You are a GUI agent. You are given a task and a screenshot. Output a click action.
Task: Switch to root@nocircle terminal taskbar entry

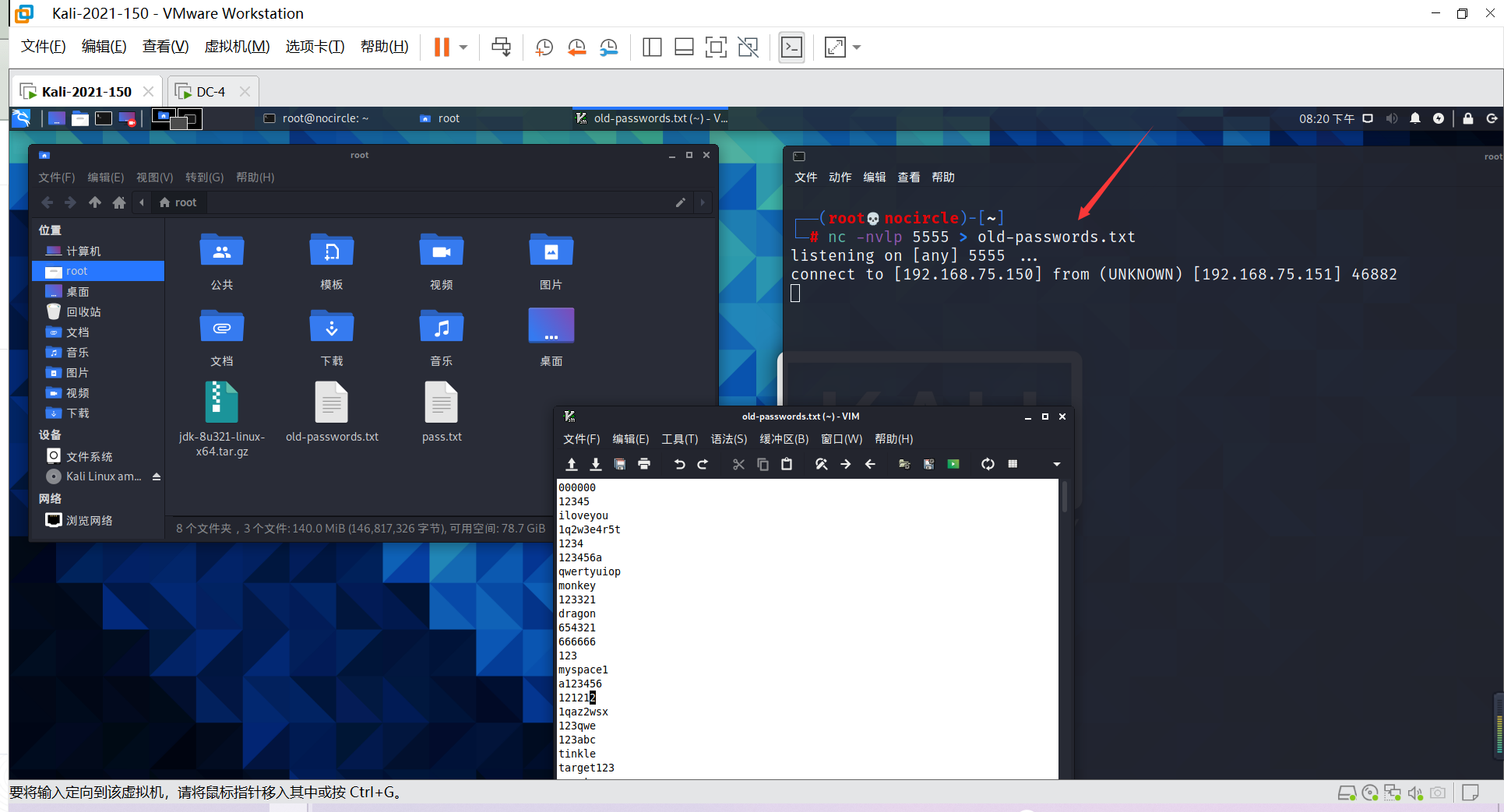coord(316,118)
